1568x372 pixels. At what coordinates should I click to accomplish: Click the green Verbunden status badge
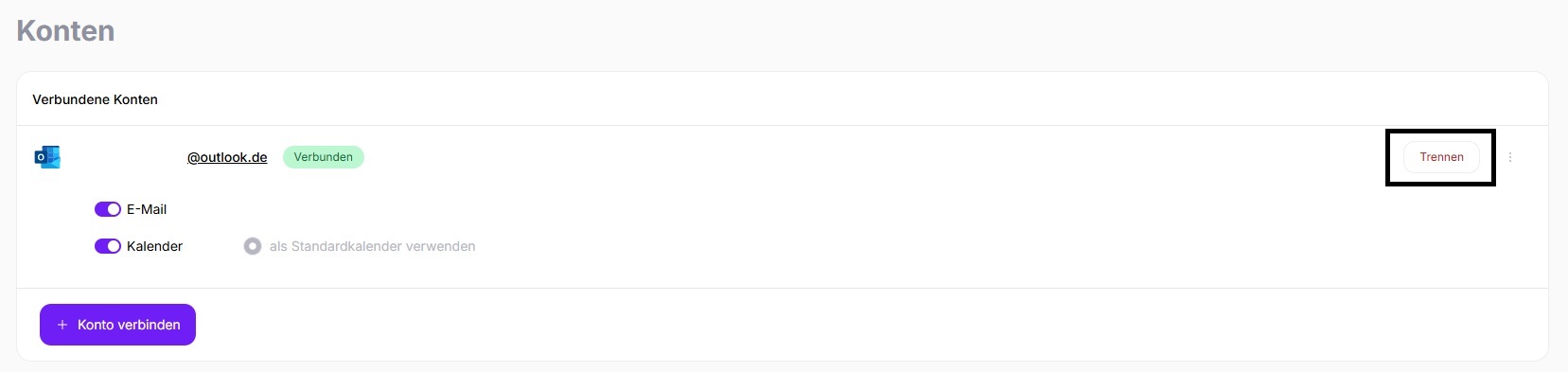tap(324, 157)
